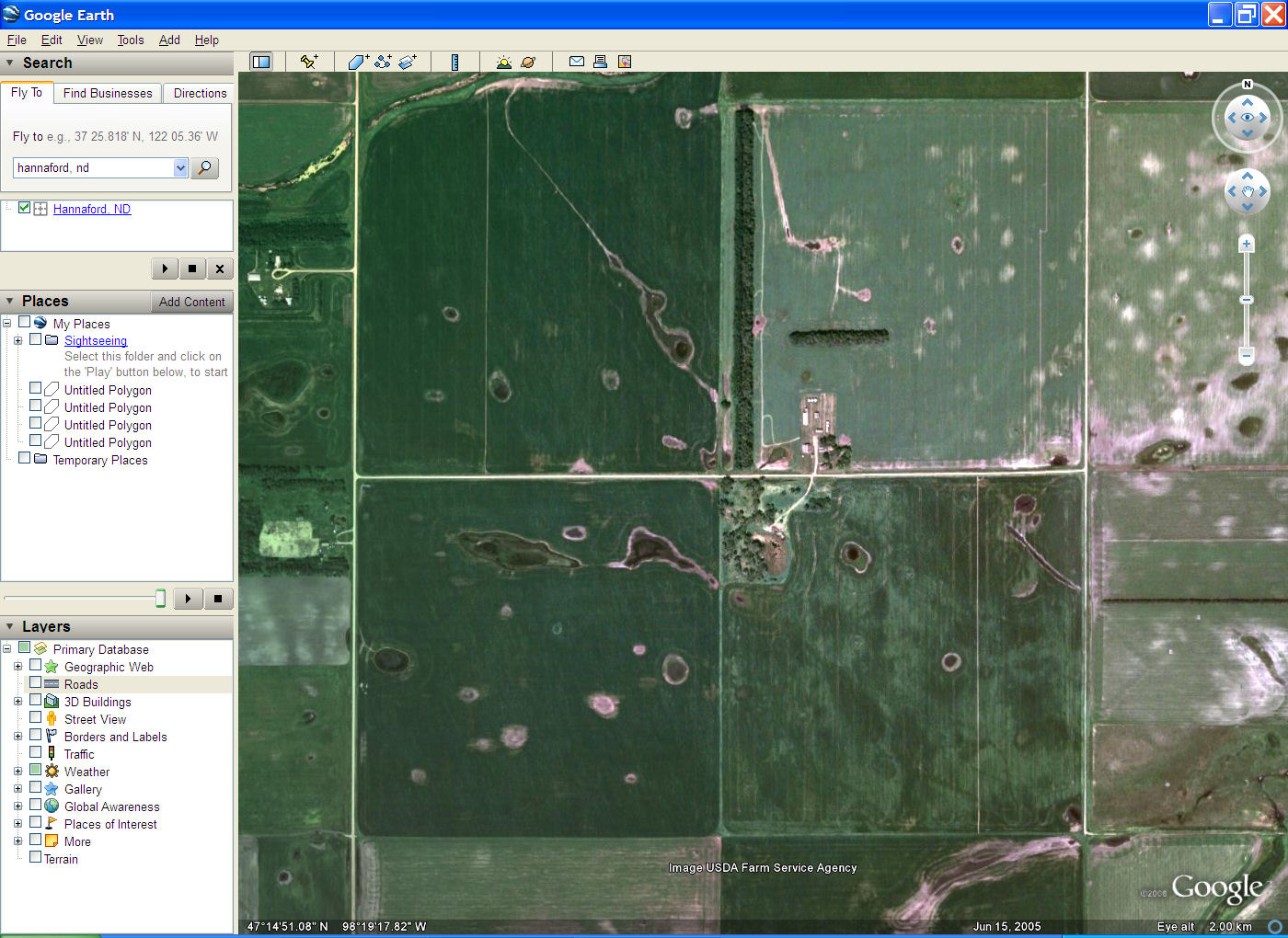Viewport: 1288px width, 938px height.
Task: Click the north N compass marker
Action: [x=1248, y=85]
